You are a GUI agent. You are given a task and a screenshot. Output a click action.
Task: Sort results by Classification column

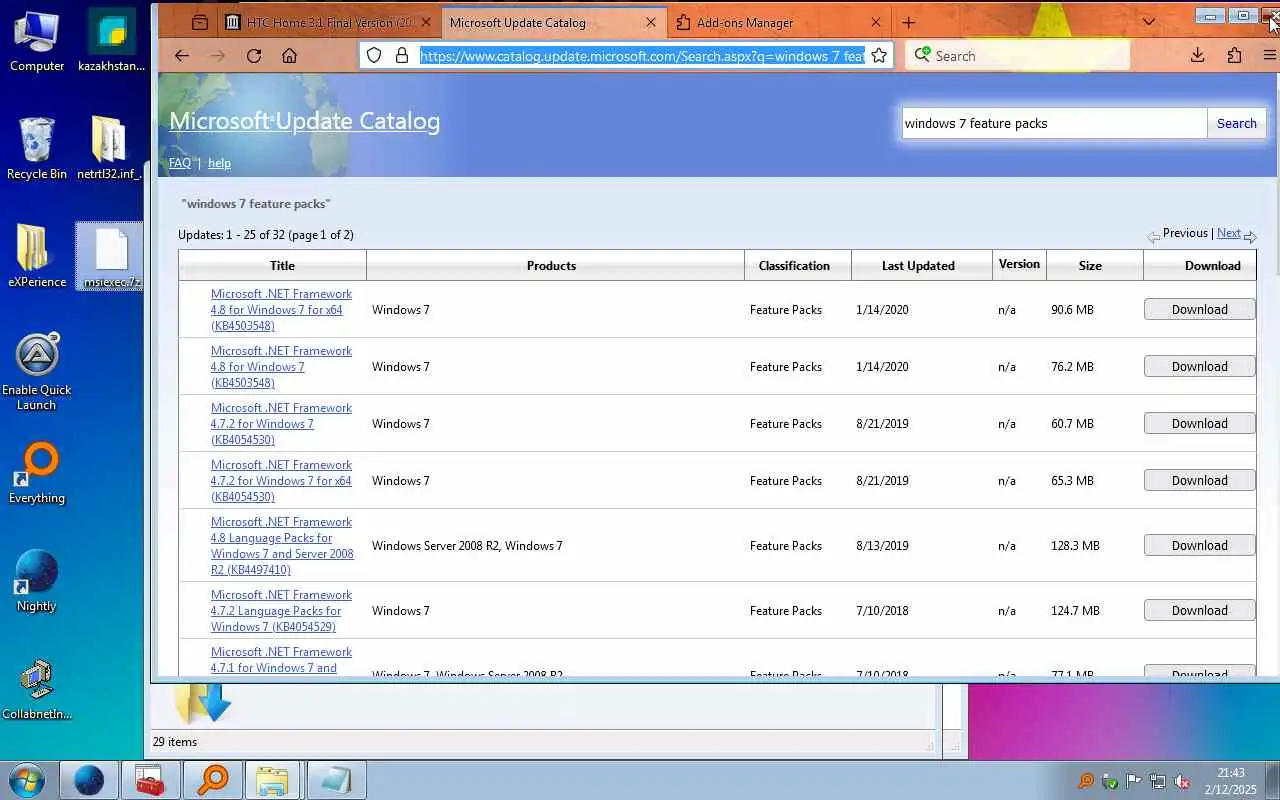click(x=794, y=265)
